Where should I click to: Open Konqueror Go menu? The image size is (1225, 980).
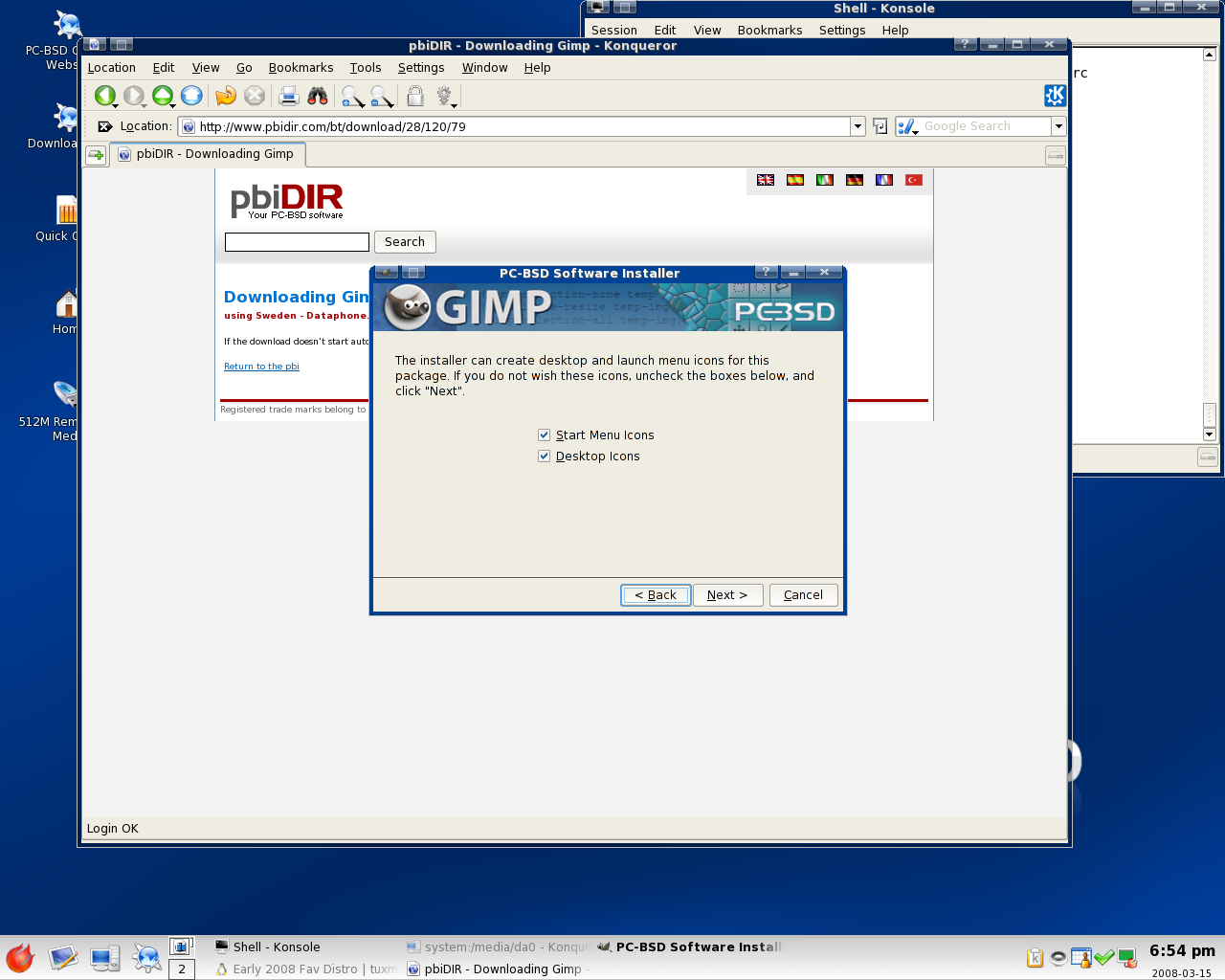(x=244, y=68)
